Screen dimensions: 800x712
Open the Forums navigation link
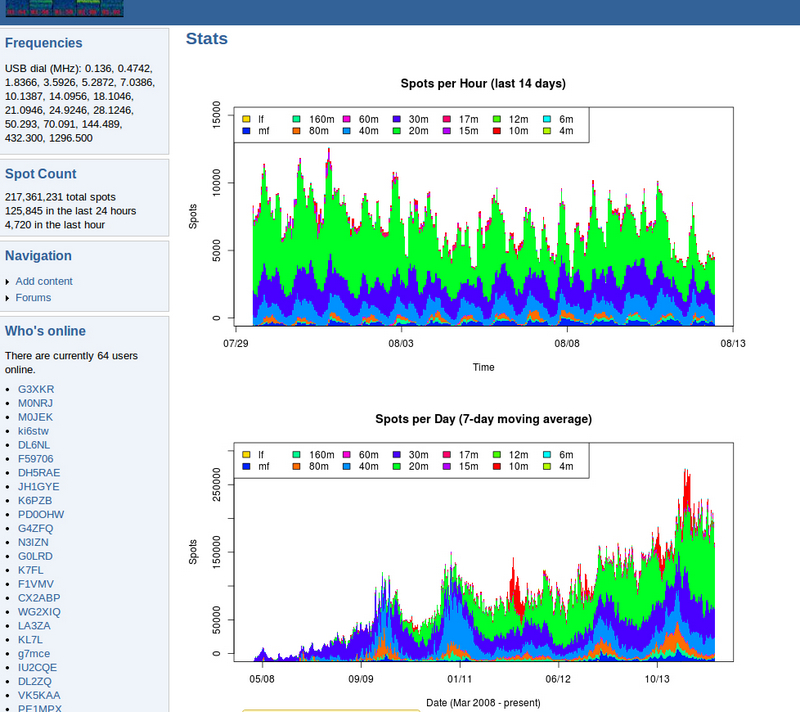(x=33, y=297)
